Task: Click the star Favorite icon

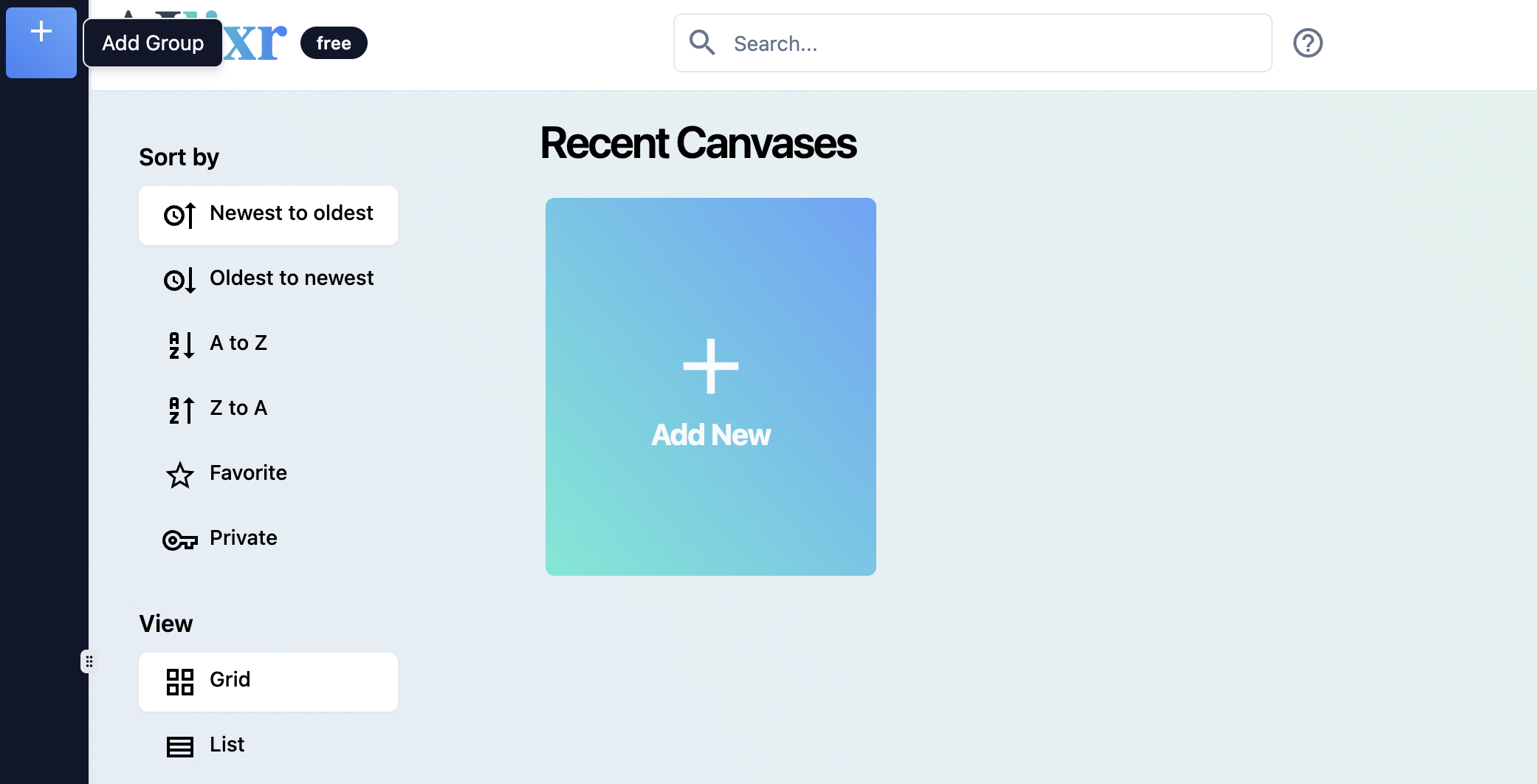Action: (179, 475)
